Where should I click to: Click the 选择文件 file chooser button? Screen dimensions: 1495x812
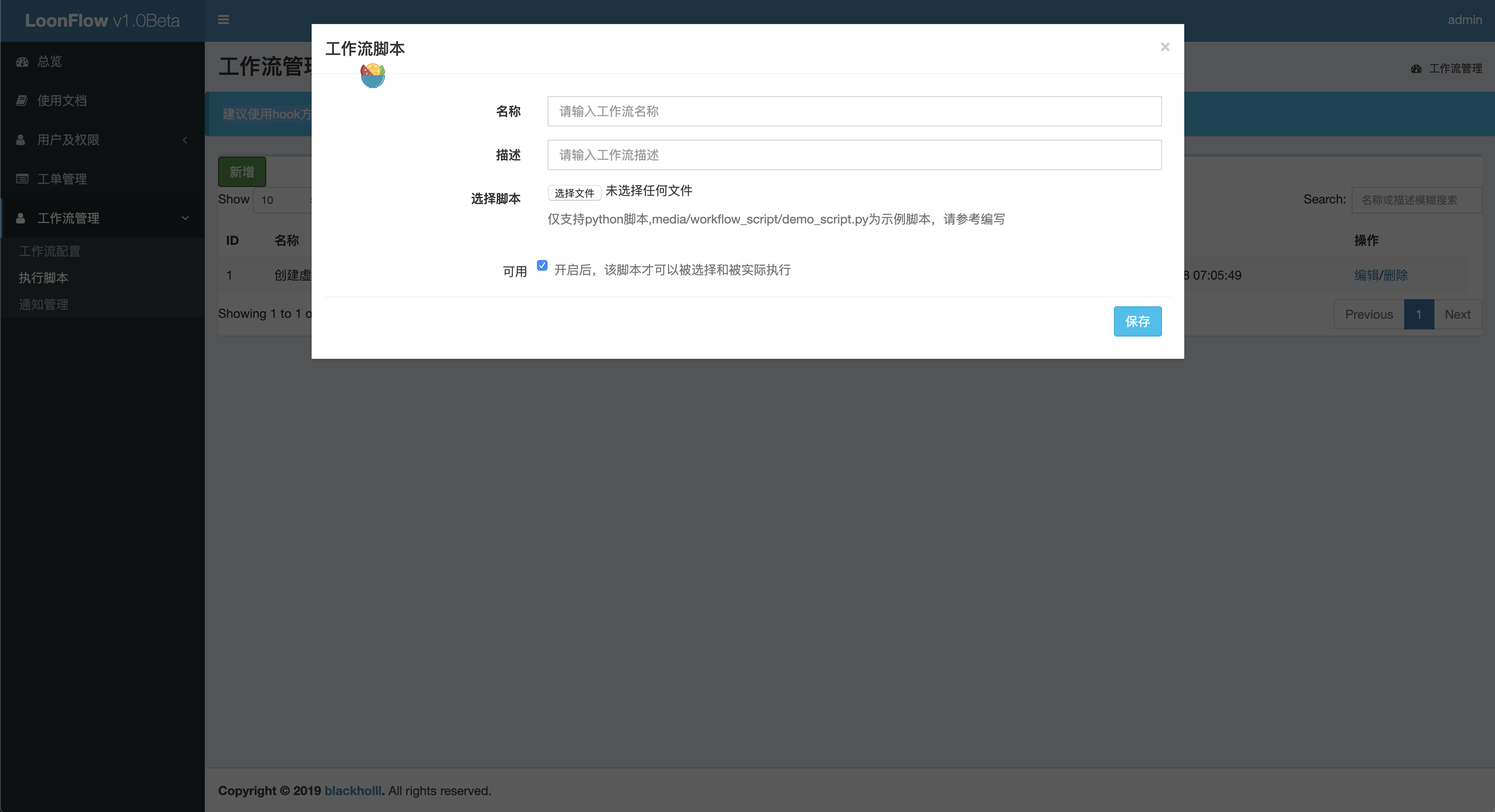pyautogui.click(x=574, y=193)
